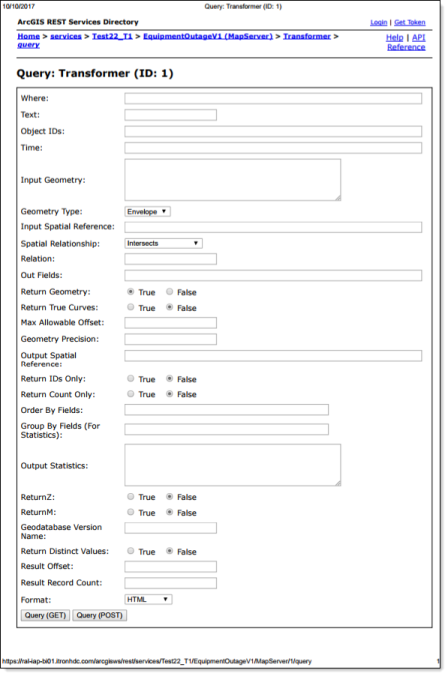Open the Geometry Type dropdown
Image resolution: width=448 pixels, height=676 pixels.
click(147, 212)
